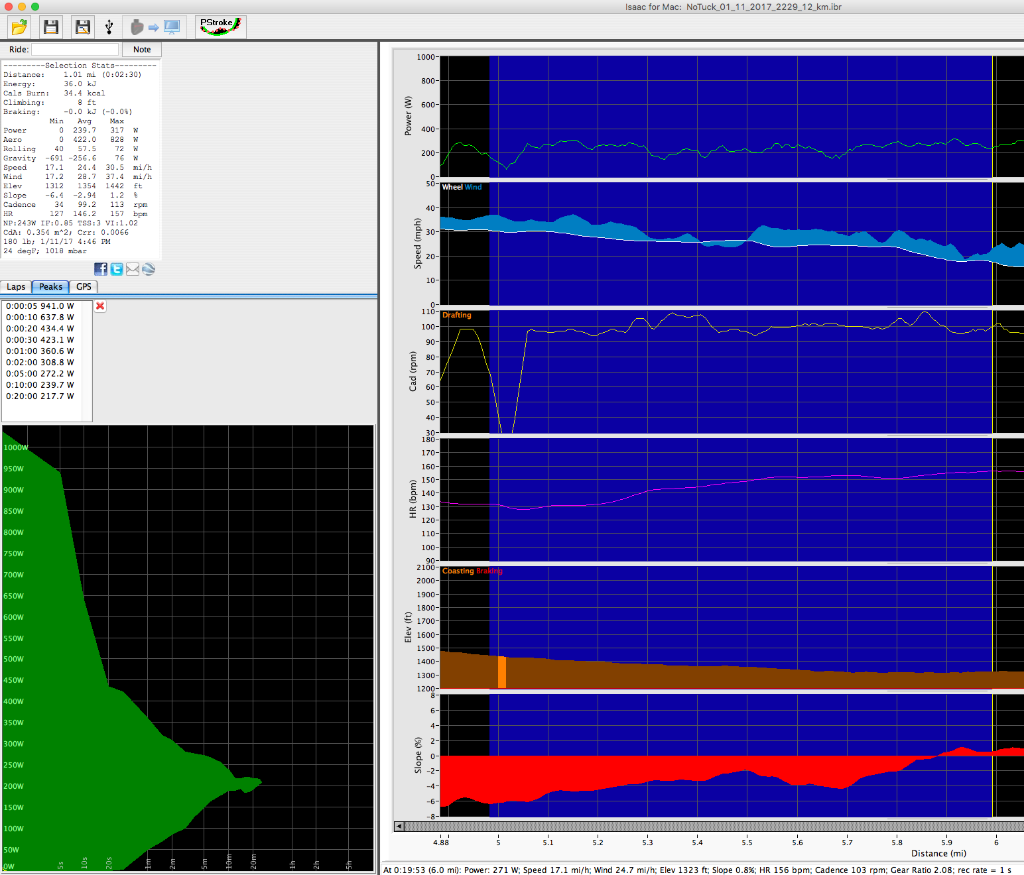1024x875 pixels.
Task: Open the GPS tab
Action: 84,287
